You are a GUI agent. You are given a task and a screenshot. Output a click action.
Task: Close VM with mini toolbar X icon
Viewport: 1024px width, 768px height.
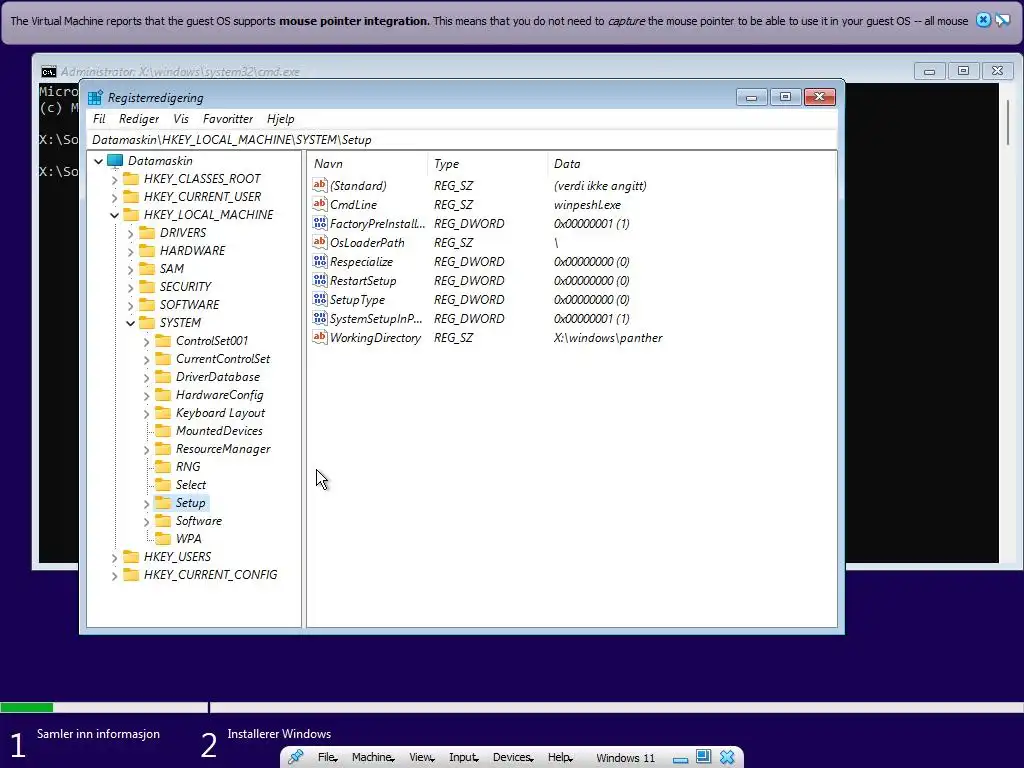click(727, 757)
